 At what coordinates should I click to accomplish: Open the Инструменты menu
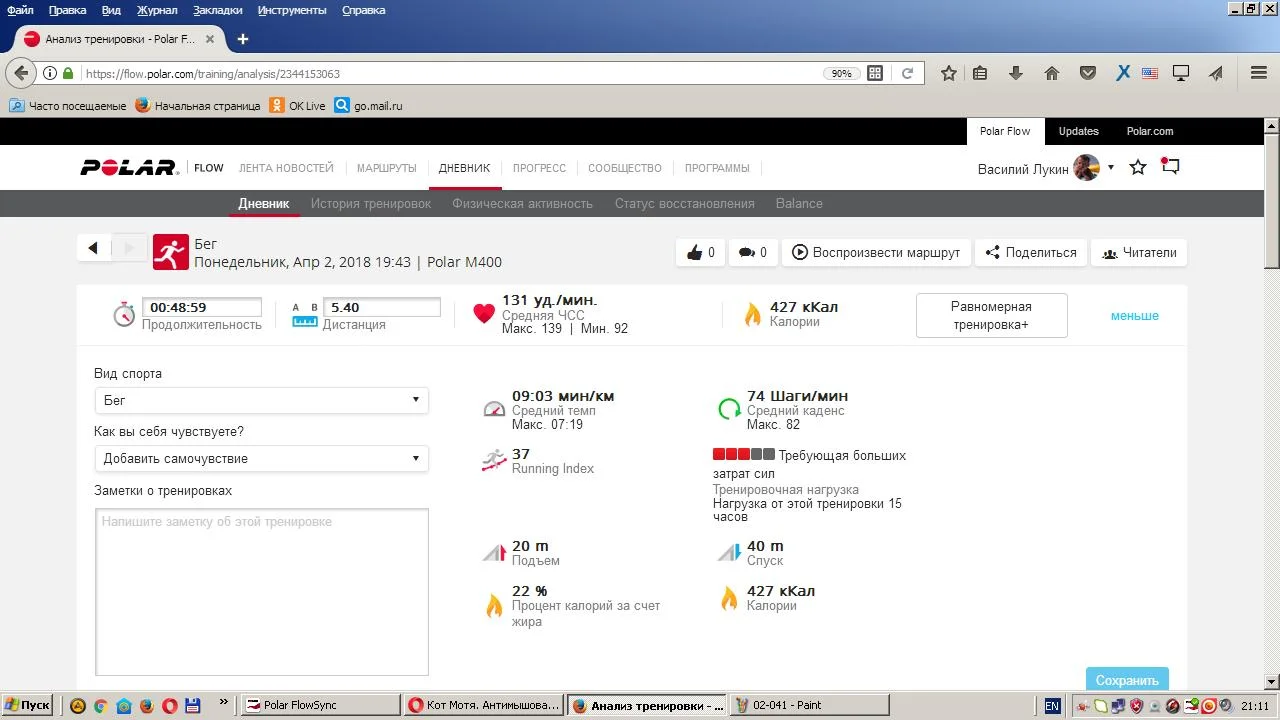tap(292, 10)
